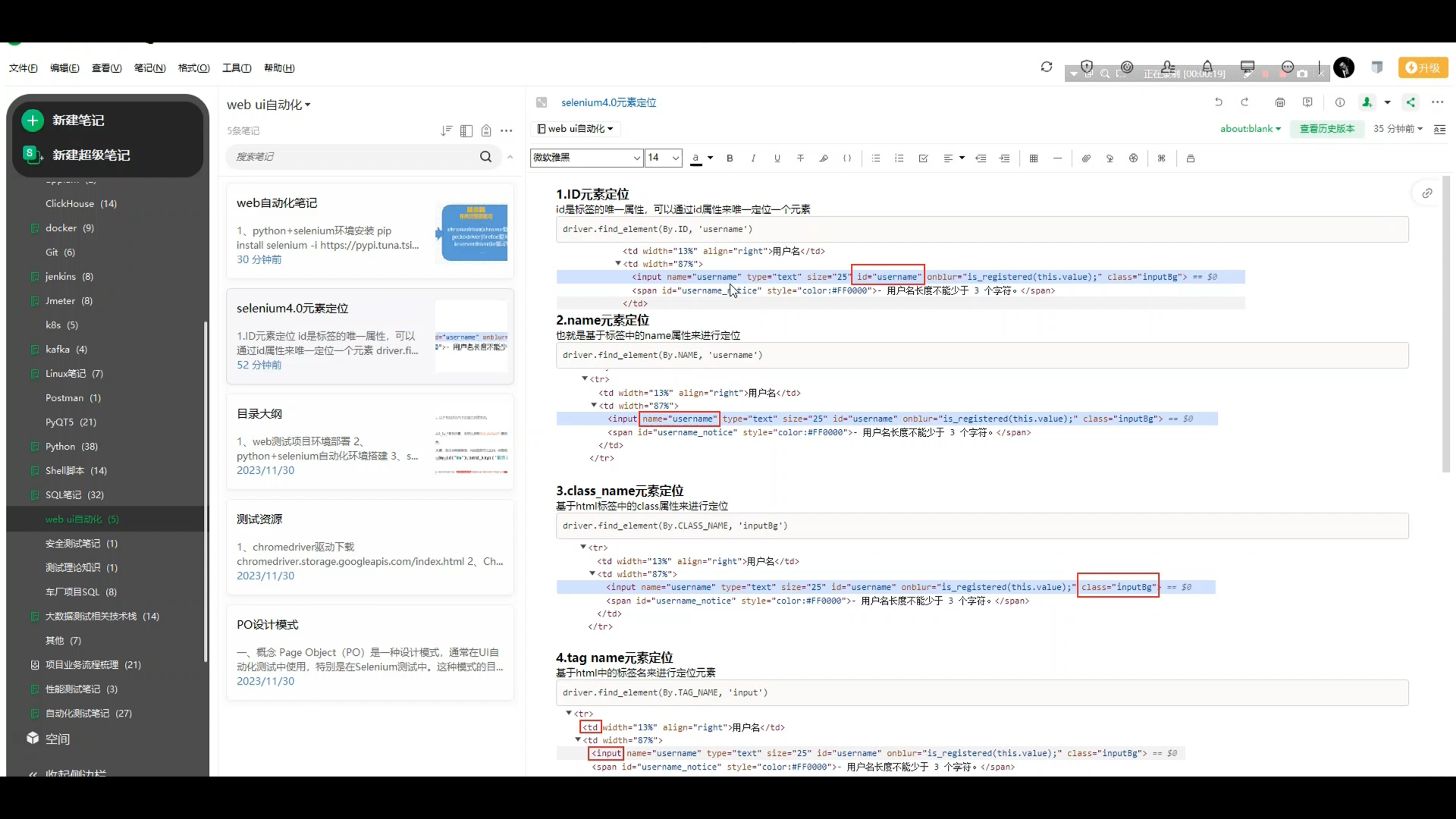The image size is (1456, 819).
Task: Click the orange 升级 upgrade button
Action: (x=1423, y=67)
